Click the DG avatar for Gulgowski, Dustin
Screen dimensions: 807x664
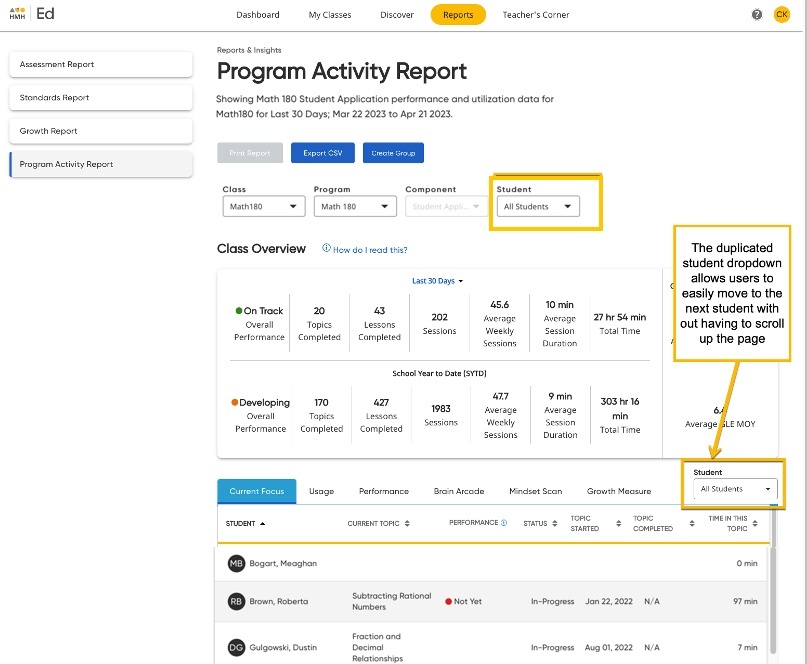pyautogui.click(x=236, y=648)
